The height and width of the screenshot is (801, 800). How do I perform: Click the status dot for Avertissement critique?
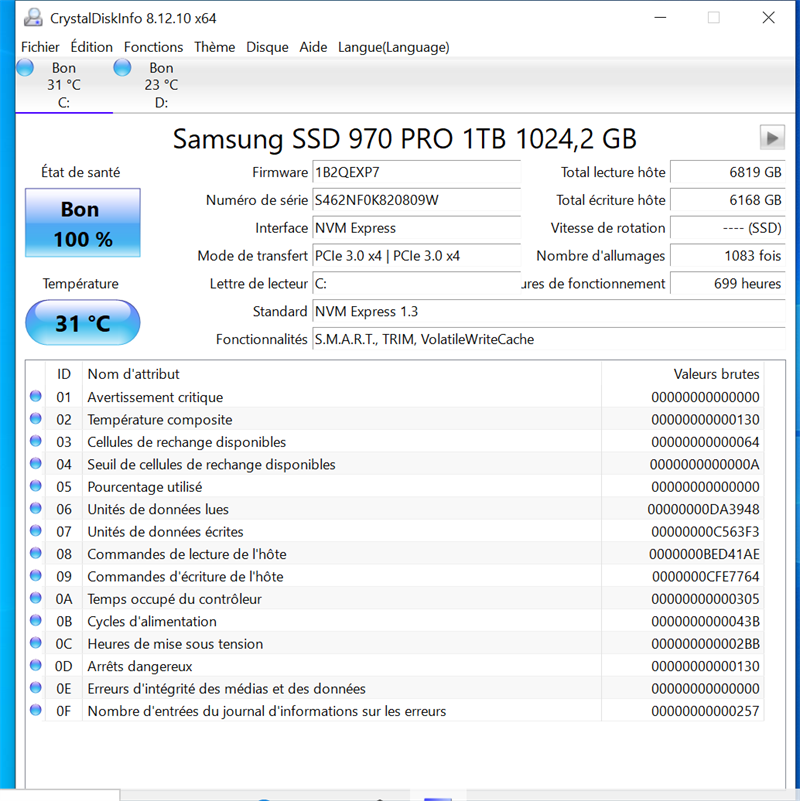36,396
